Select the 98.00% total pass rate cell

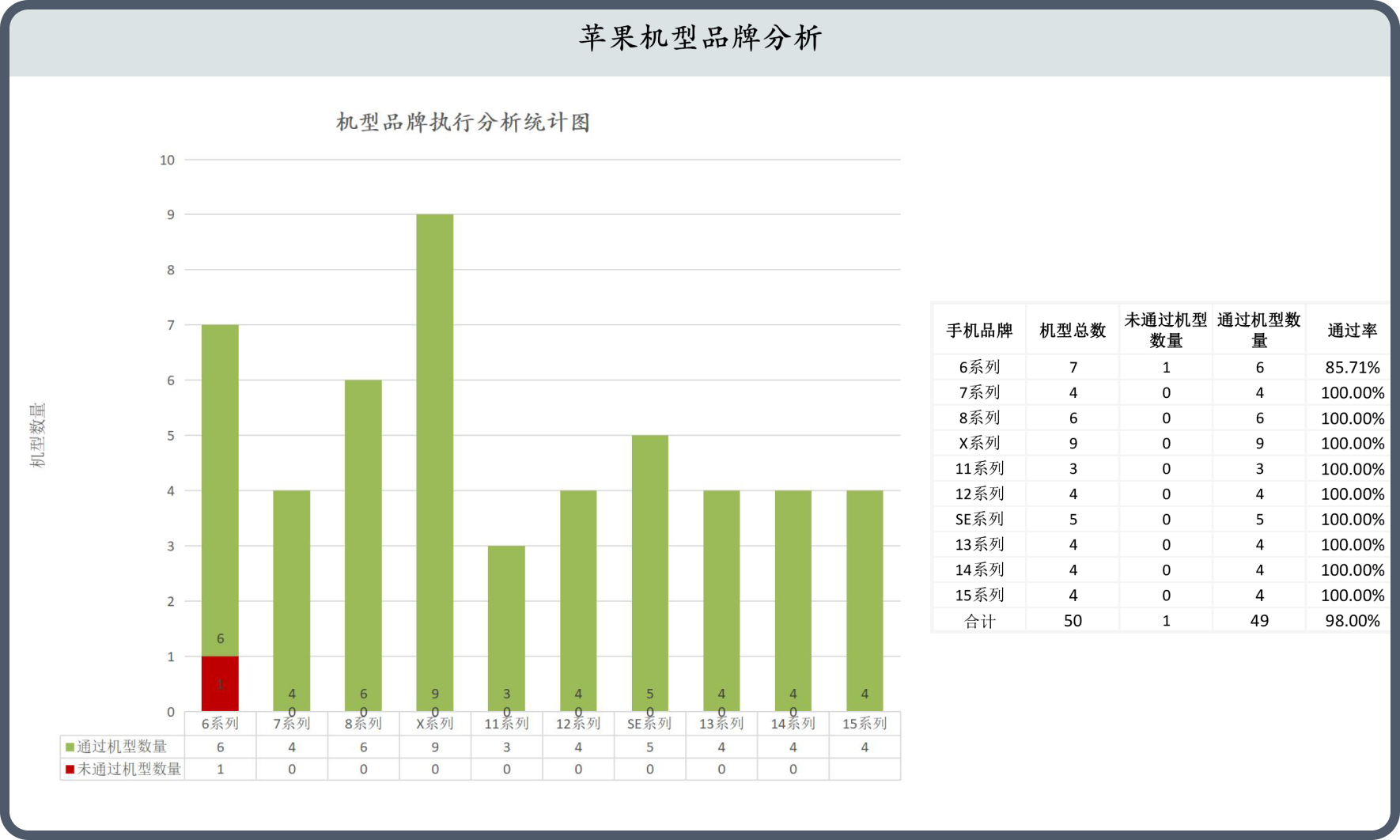point(1352,621)
